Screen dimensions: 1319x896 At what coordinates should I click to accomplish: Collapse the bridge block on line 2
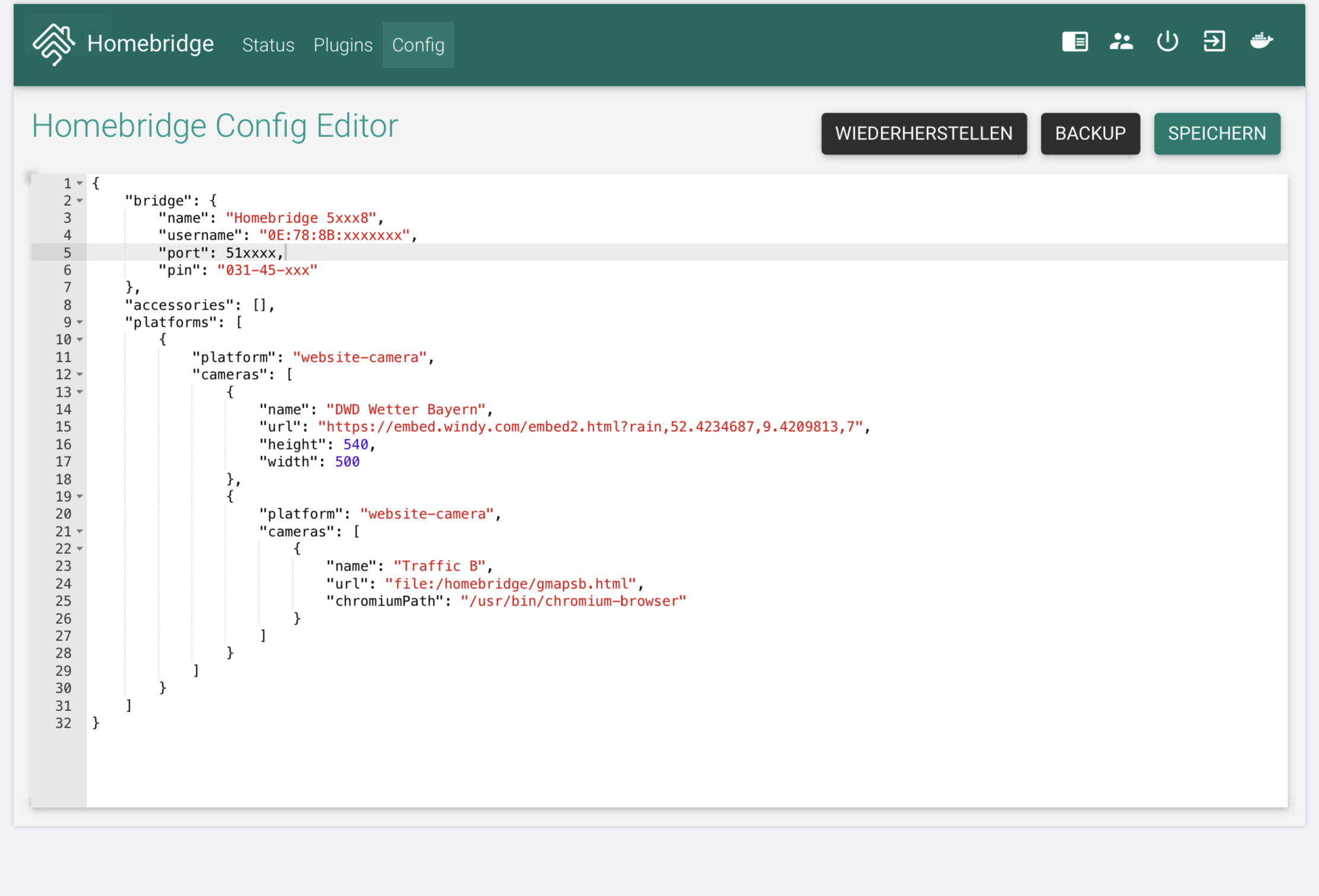point(80,201)
